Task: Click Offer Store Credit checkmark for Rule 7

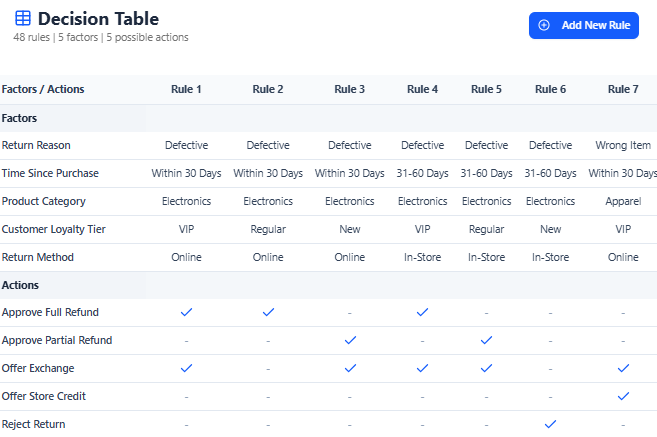Action: [623, 396]
